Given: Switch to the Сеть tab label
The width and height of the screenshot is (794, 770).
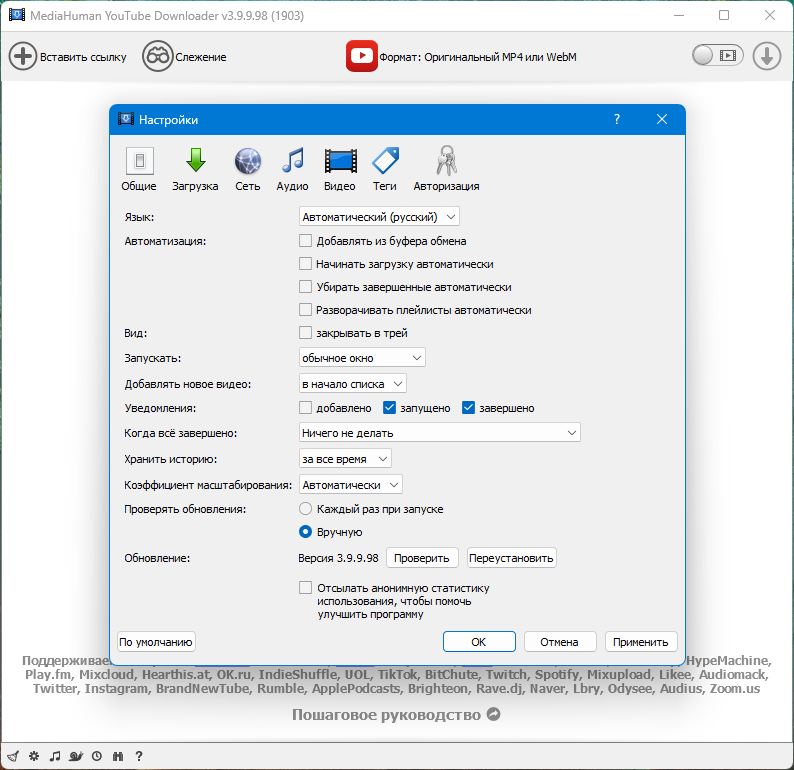Looking at the screenshot, I should (x=248, y=186).
